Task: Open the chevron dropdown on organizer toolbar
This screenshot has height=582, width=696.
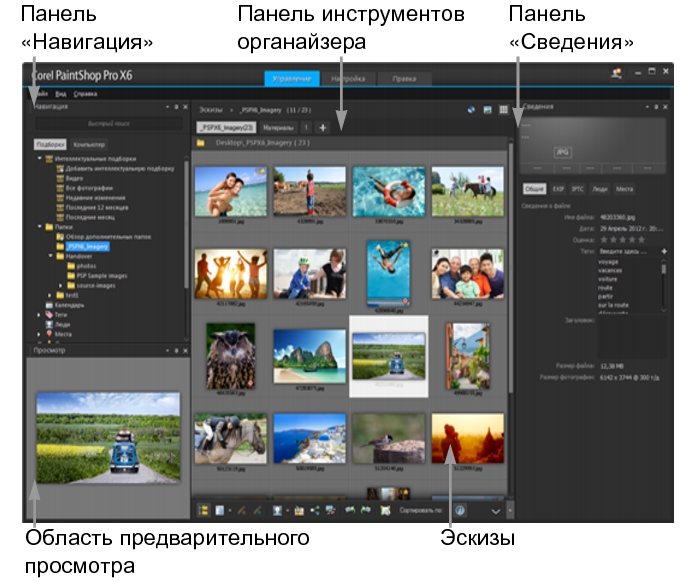Action: pyautogui.click(x=494, y=510)
